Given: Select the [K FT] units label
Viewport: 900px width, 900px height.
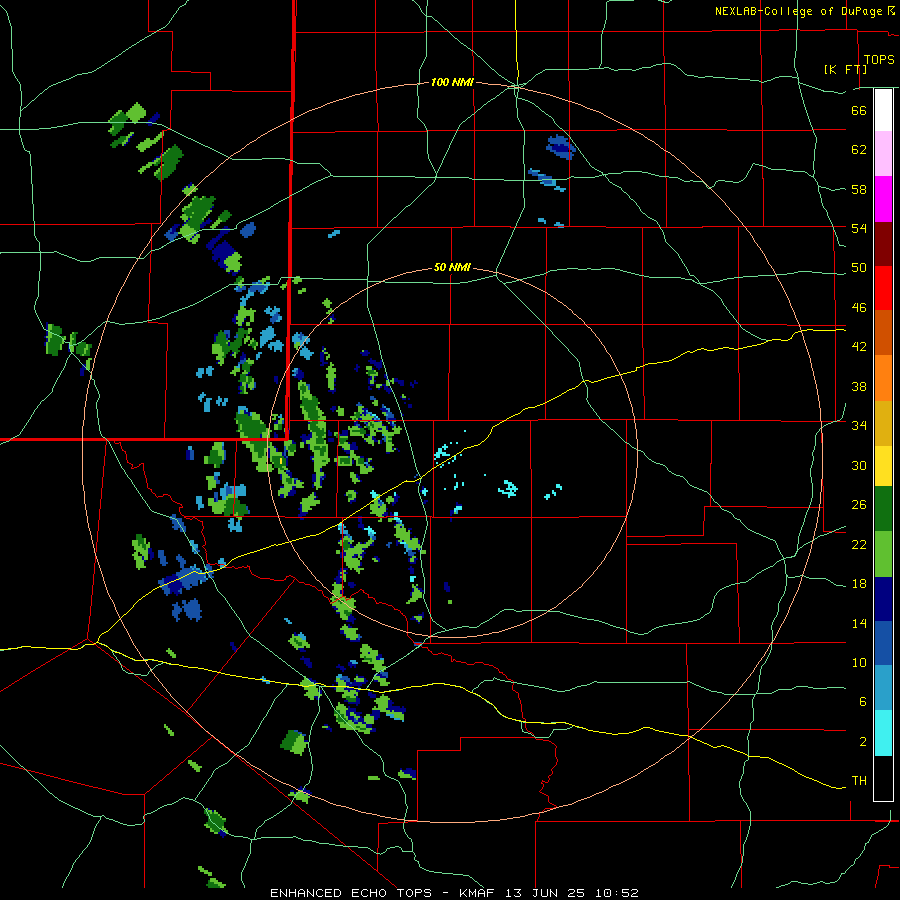Looking at the screenshot, I should coord(845,69).
